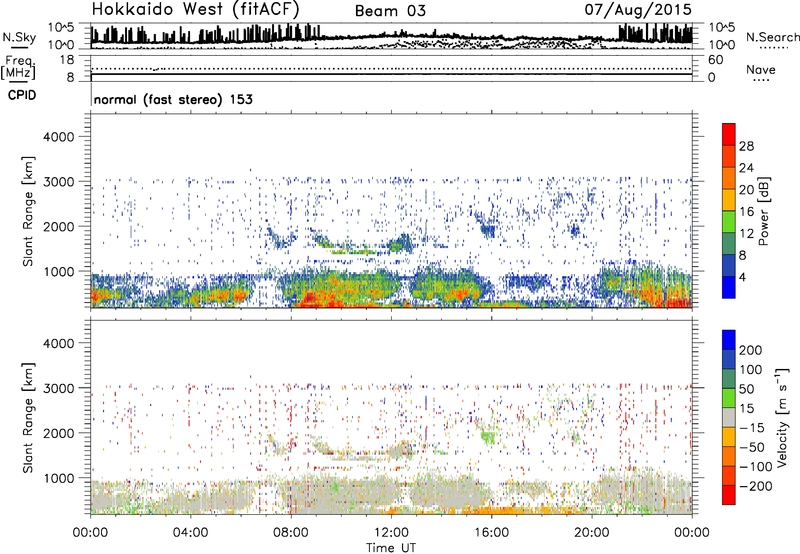
Task: Click the N.Search legend label
Action: pos(772,37)
